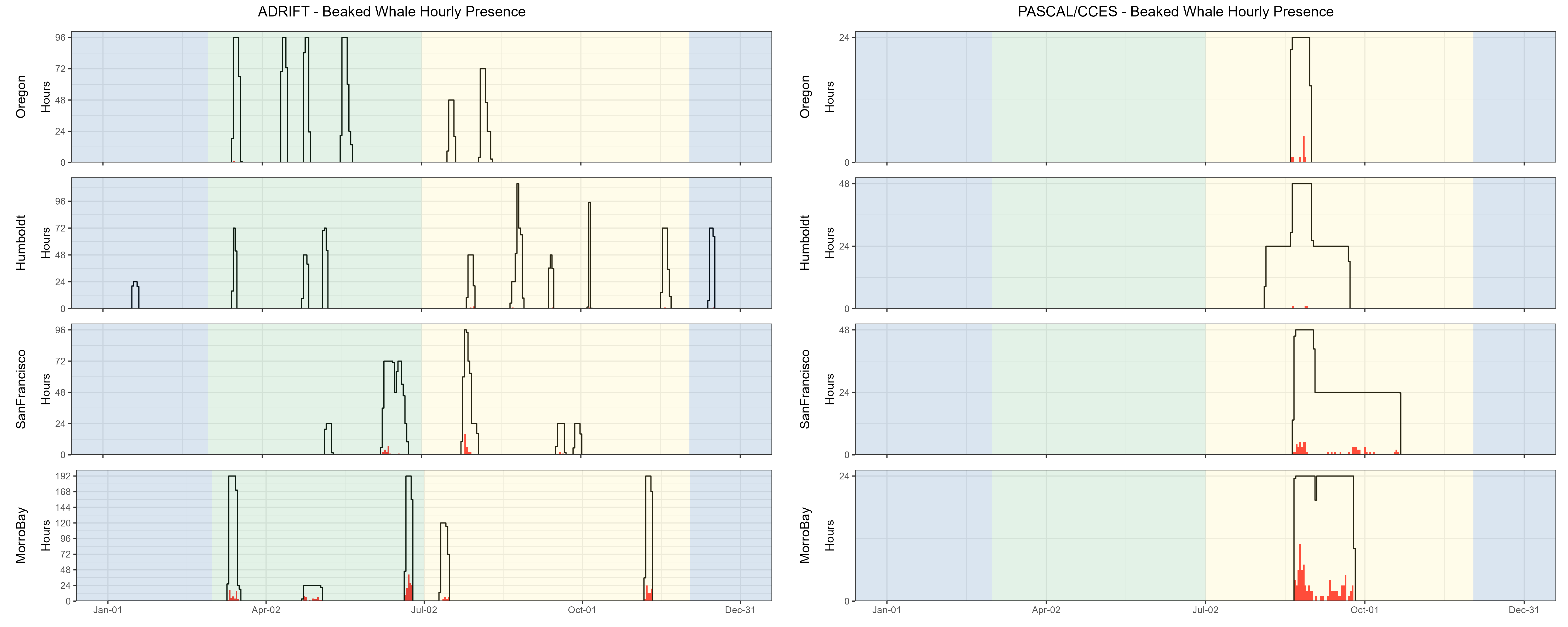Click the 96 y-tick on ADRIFT Humboldt plot
Screen dimensions: 1568x627
[x=60, y=201]
